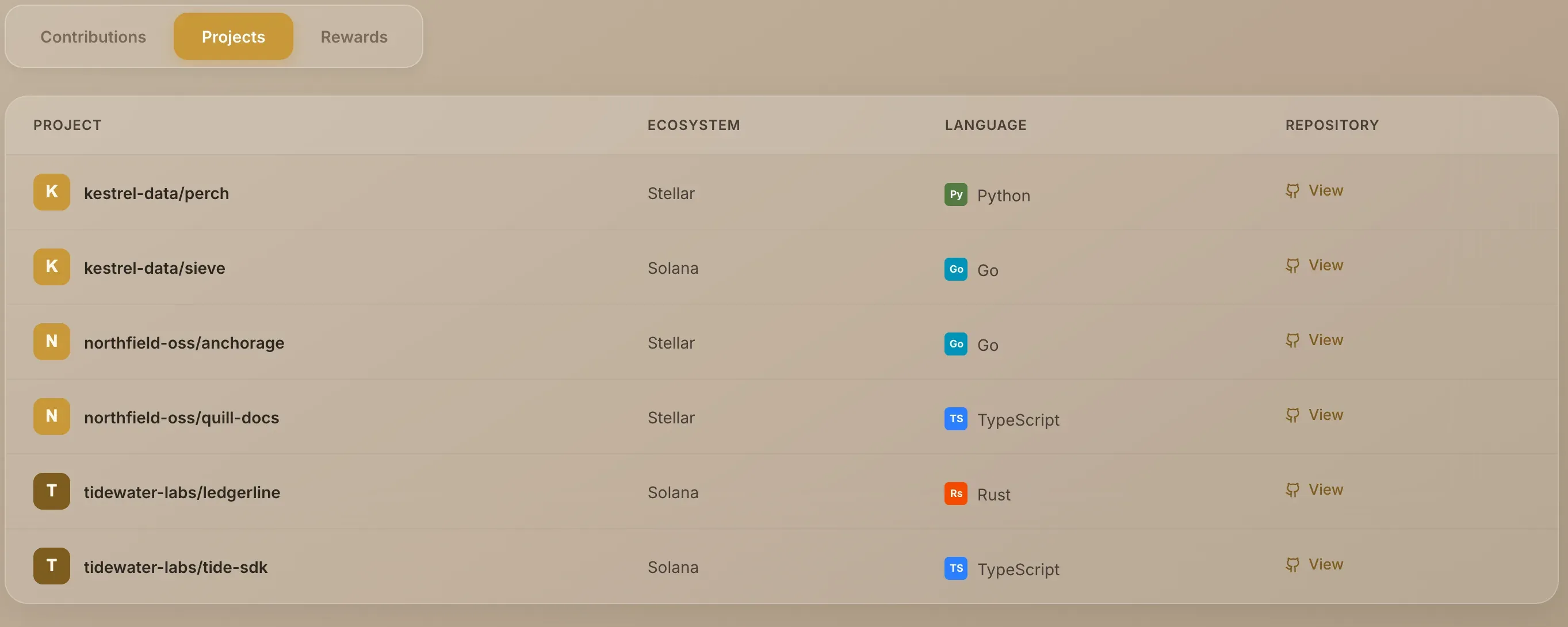Click GitHub icon in northfield-oss/quill-docs row
The image size is (1568, 627).
pos(1292,416)
